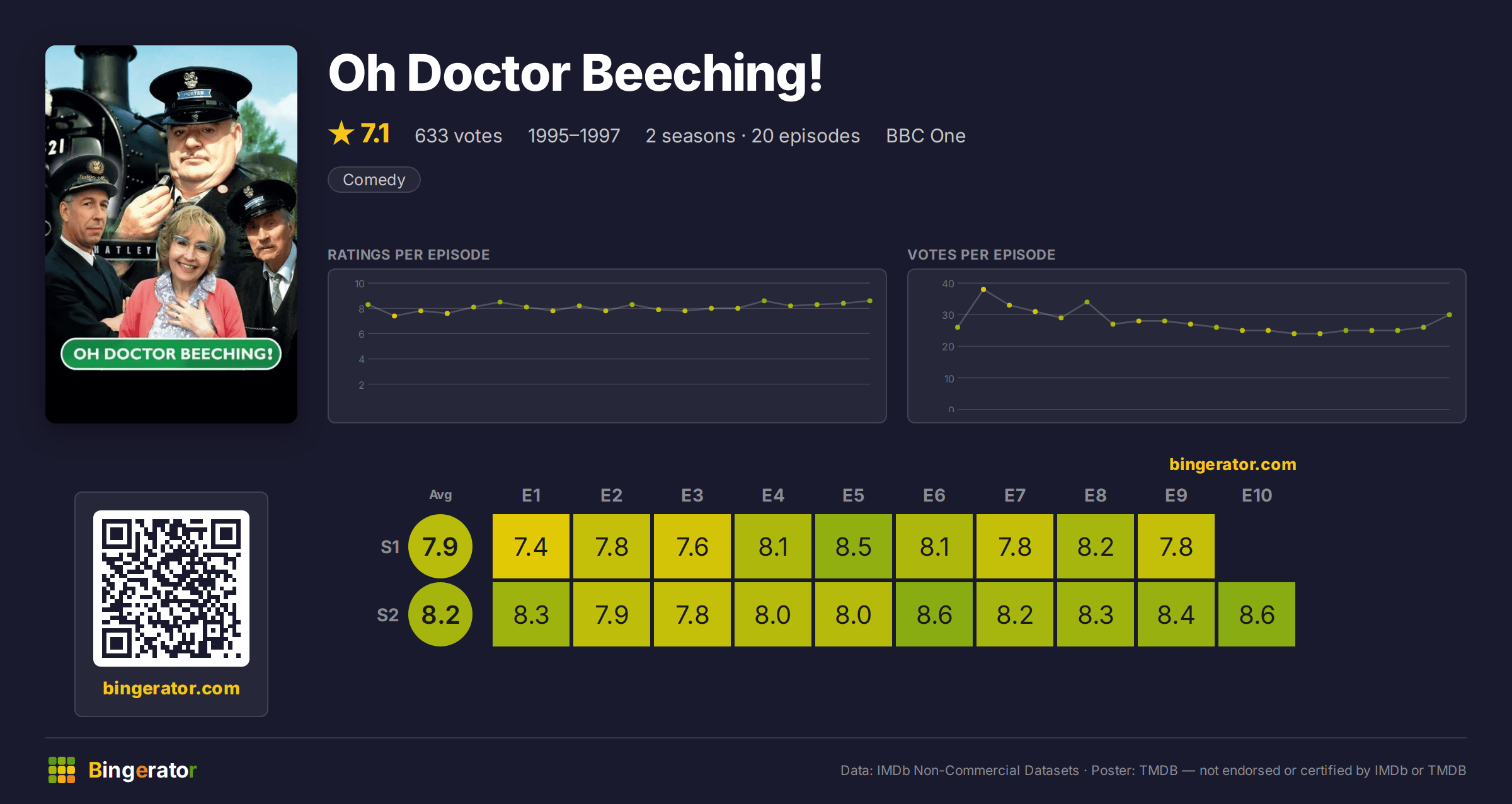1512x804 pixels.
Task: Click the Bingerator grid logo icon
Action: point(62,770)
